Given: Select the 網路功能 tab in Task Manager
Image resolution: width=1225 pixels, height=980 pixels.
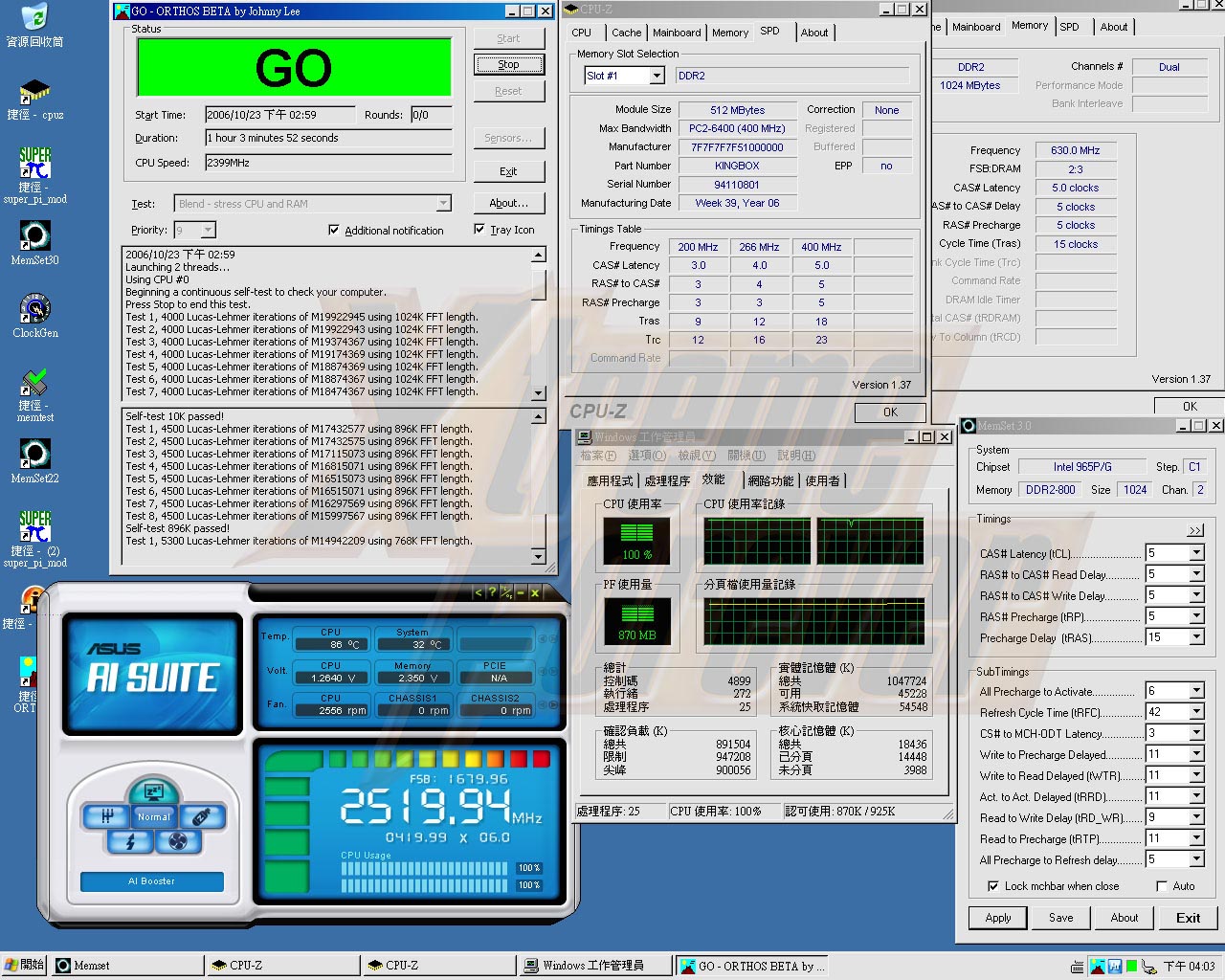Looking at the screenshot, I should [771, 481].
